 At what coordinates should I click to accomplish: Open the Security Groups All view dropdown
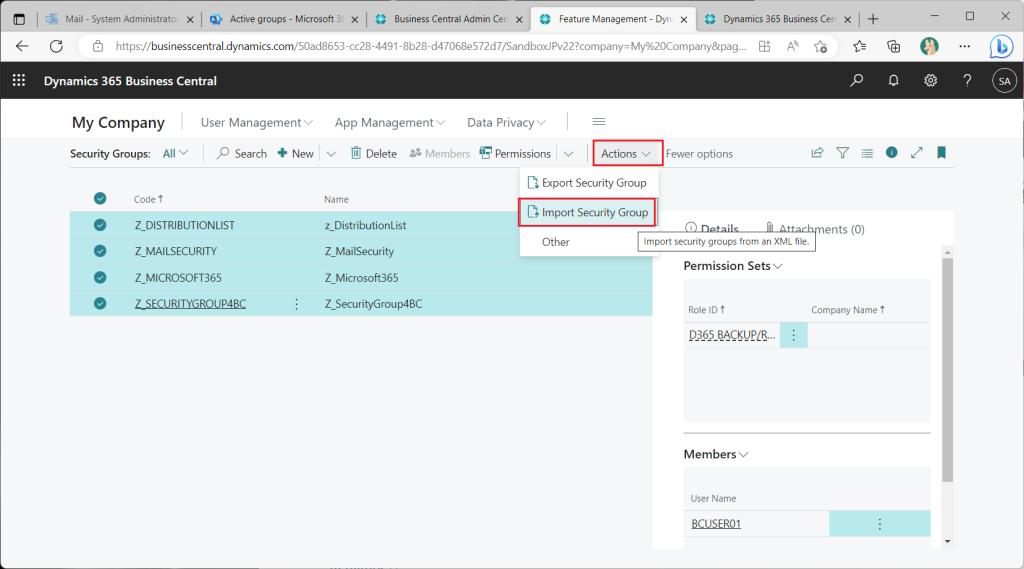point(175,154)
